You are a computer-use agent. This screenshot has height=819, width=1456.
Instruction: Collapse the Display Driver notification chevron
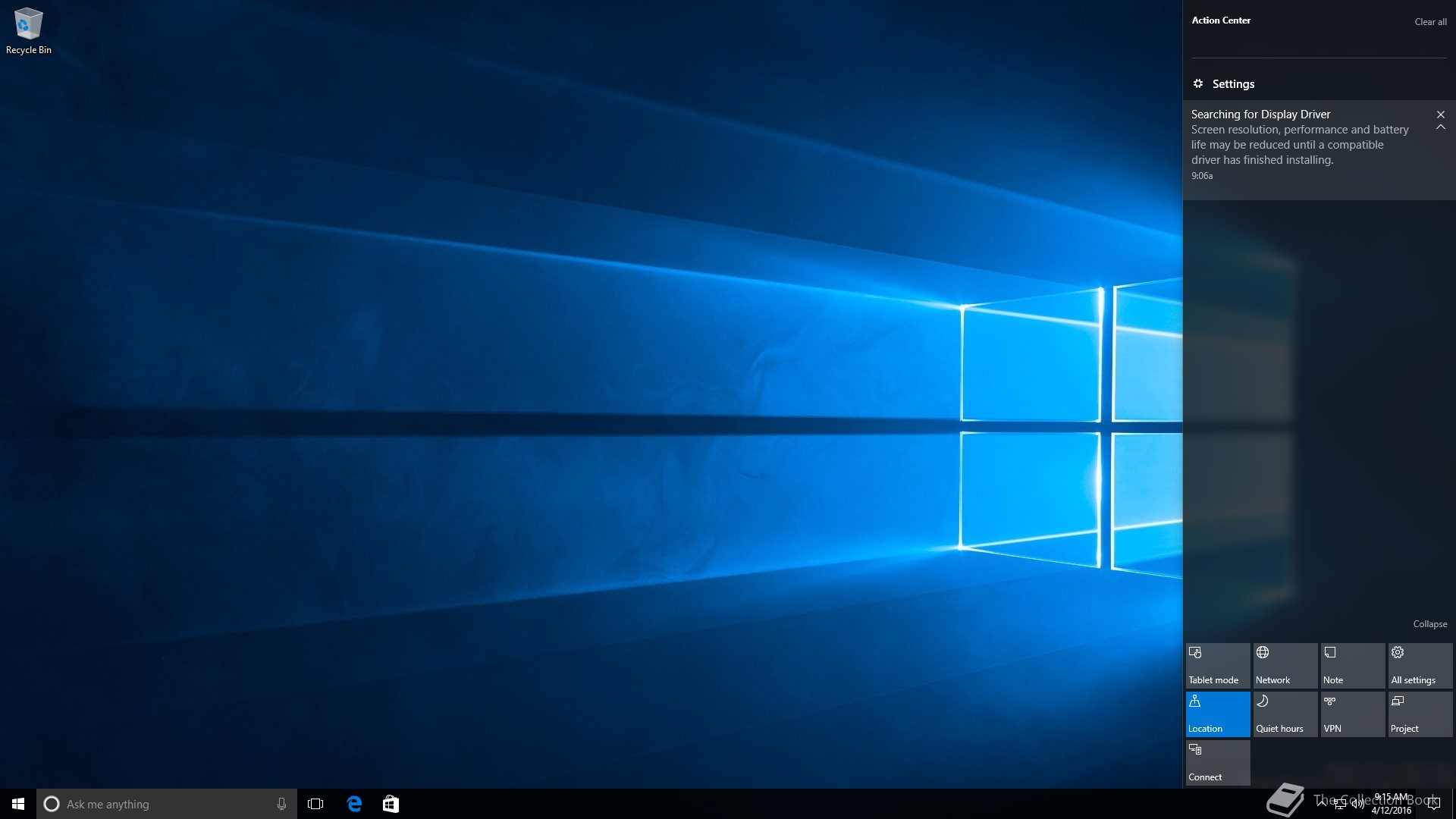click(1441, 128)
